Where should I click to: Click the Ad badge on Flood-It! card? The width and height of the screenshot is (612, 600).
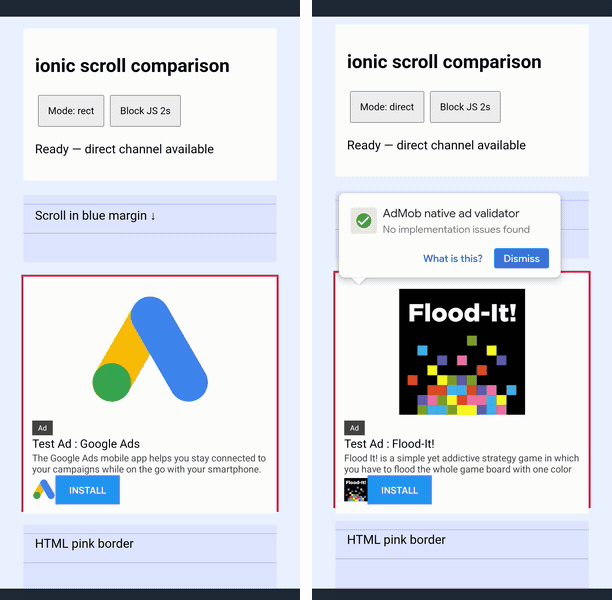(x=354, y=428)
